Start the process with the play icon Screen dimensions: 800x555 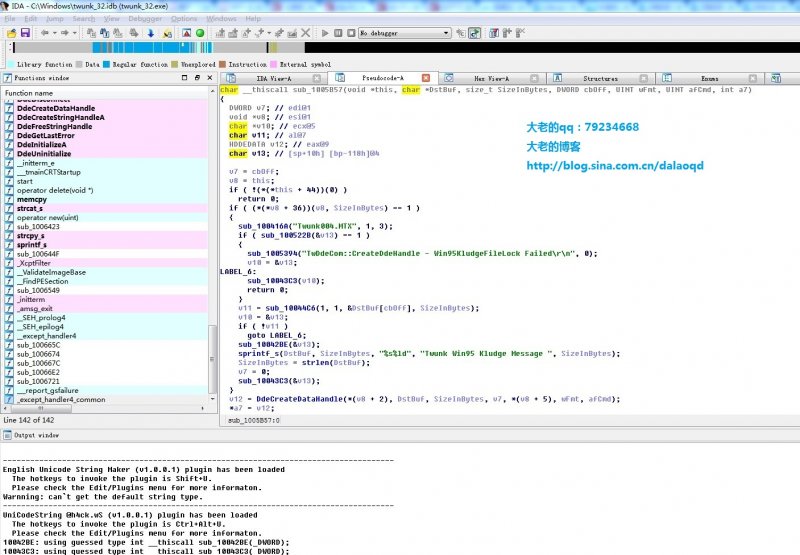point(325,33)
